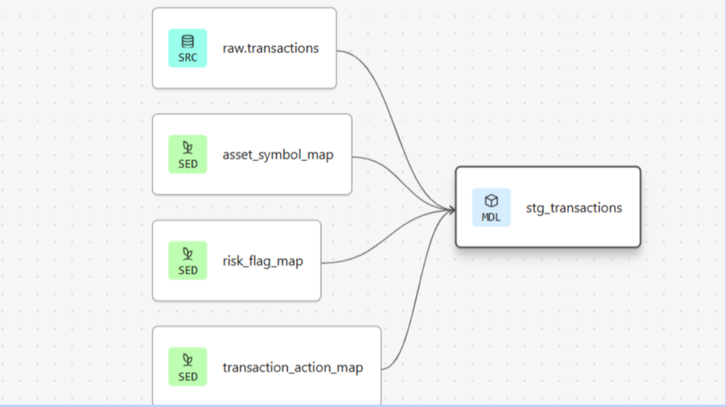Click the right border of transaction_action_map card
The height and width of the screenshot is (407, 726).
(x=381, y=366)
